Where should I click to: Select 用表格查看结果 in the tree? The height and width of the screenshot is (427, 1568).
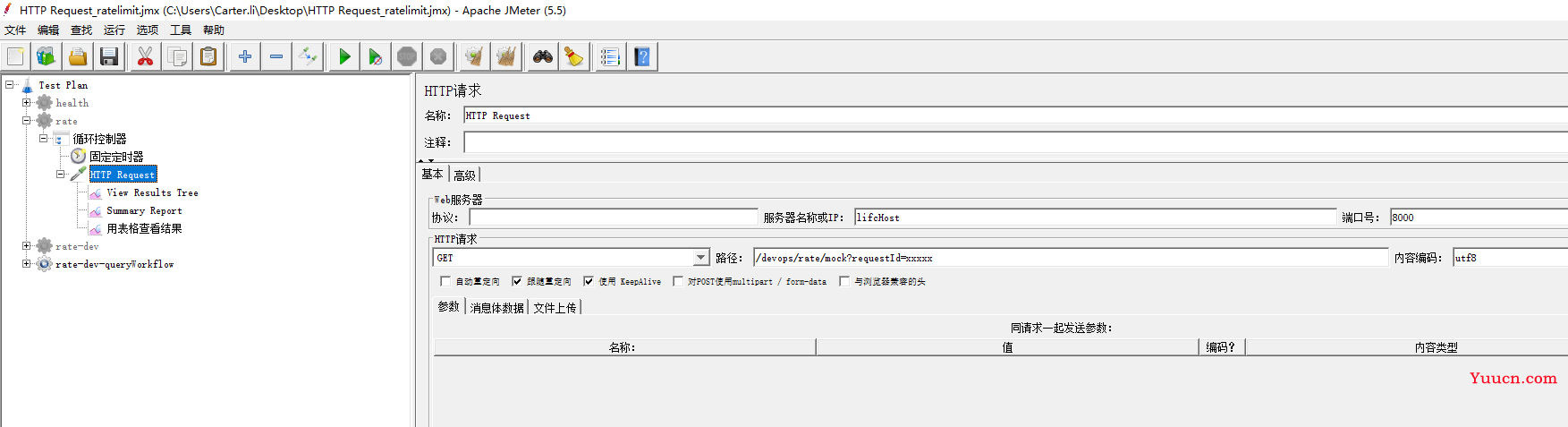point(144,228)
